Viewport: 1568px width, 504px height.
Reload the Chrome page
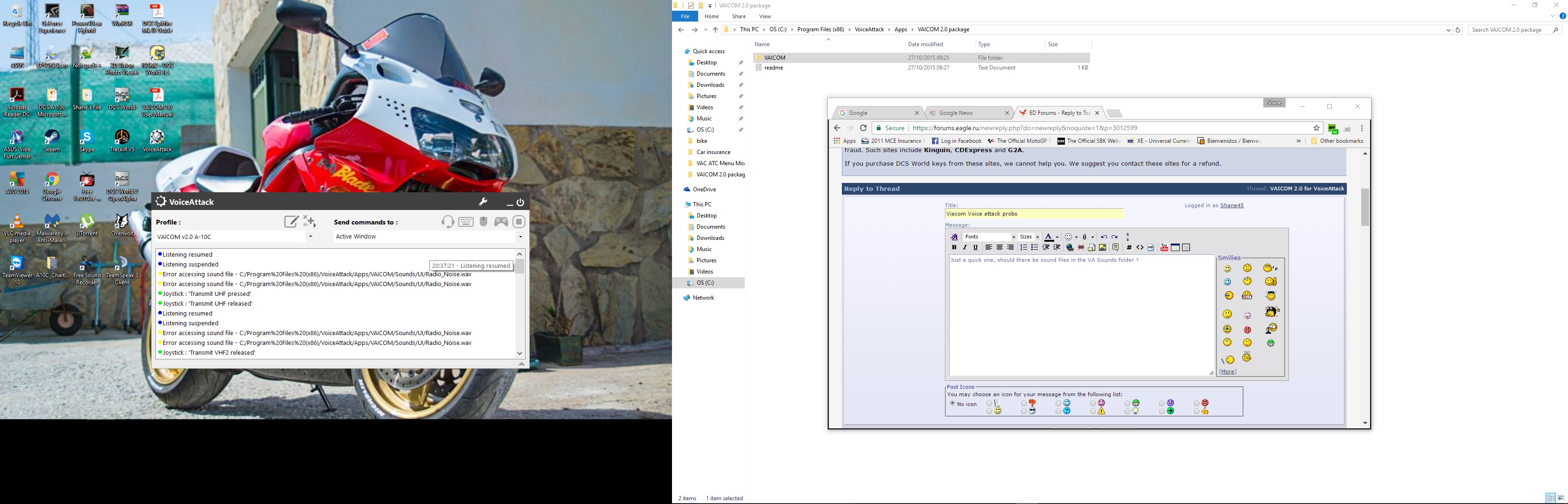863,128
